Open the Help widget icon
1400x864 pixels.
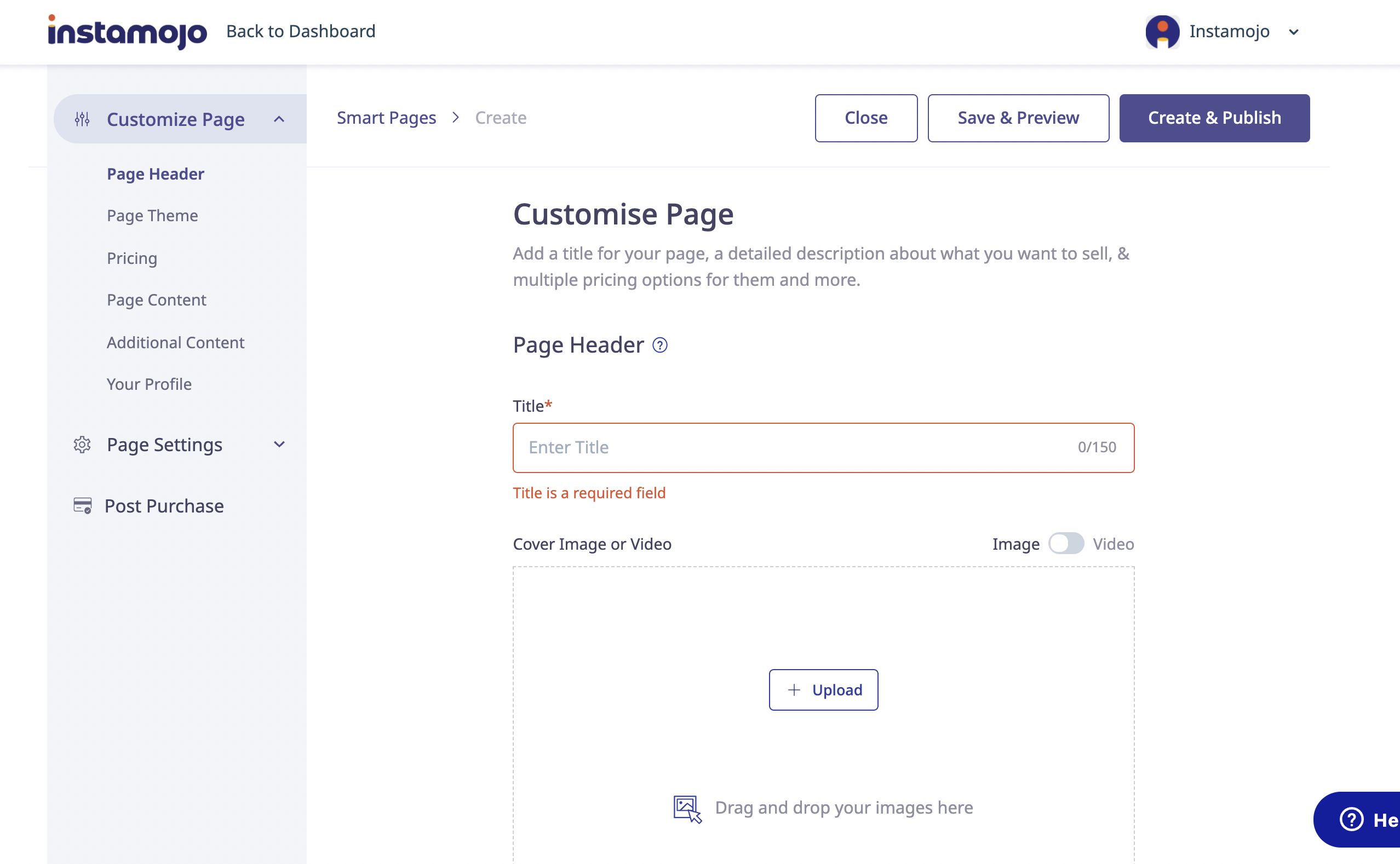click(x=1351, y=820)
